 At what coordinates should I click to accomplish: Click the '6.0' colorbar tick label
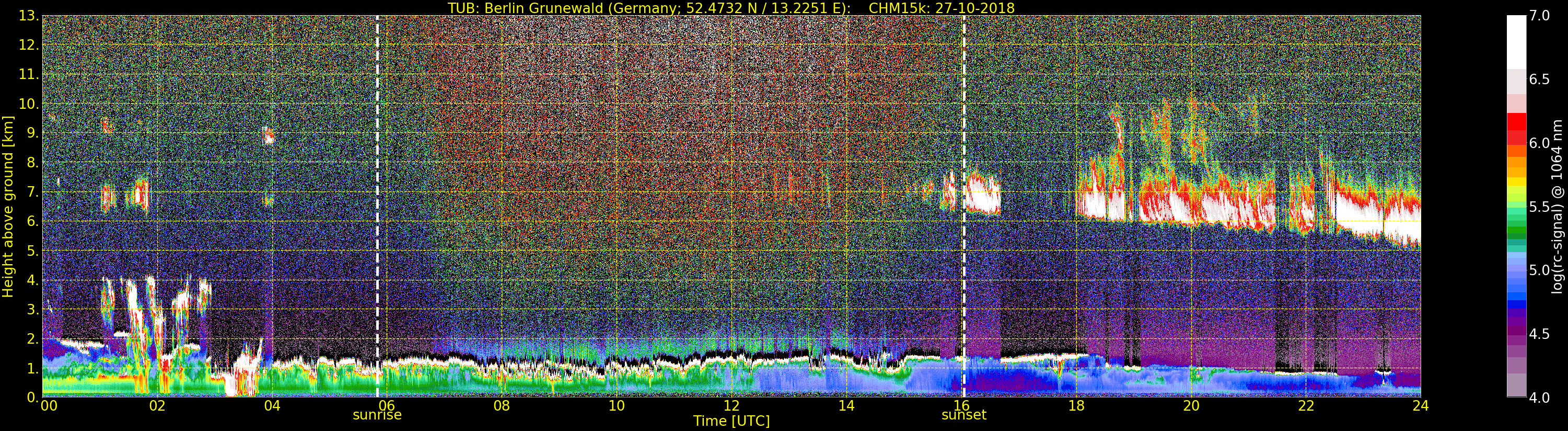1539,143
